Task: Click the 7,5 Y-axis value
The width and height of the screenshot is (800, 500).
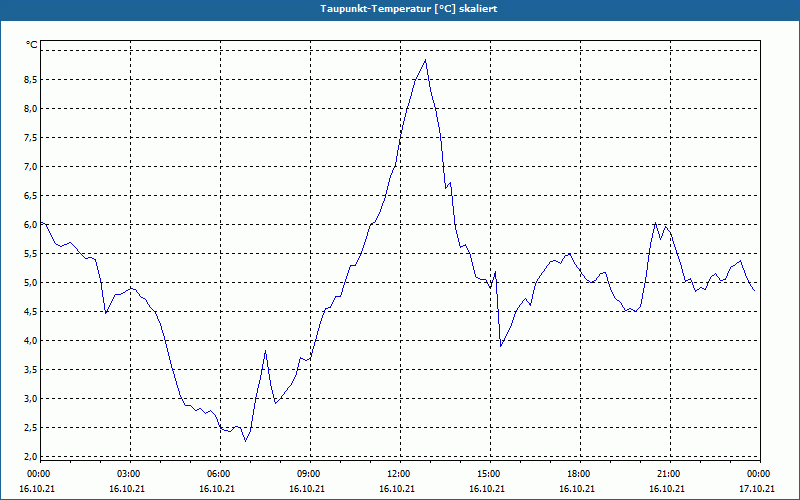Action: pos(31,138)
